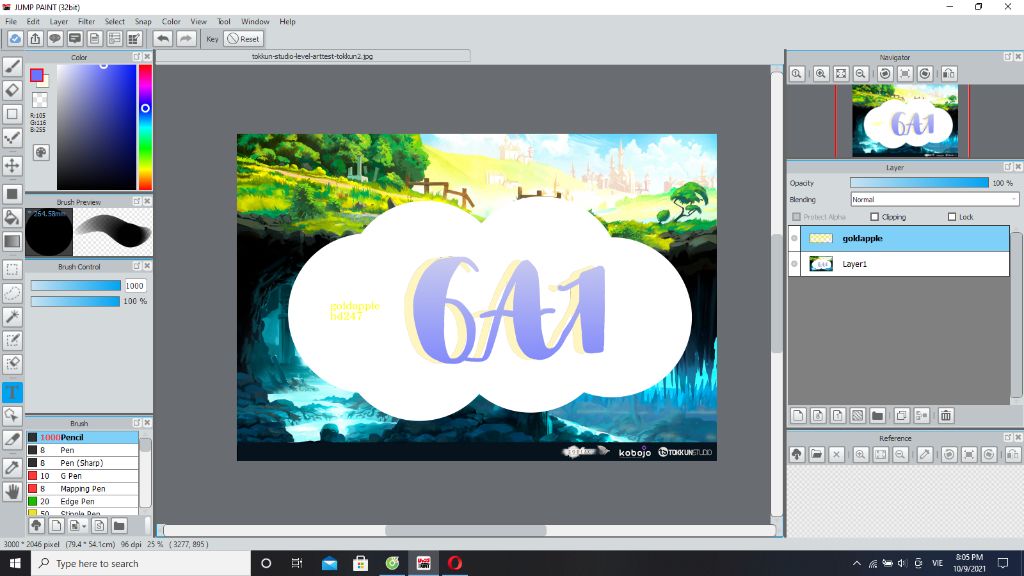Undock the Reference panel
This screenshot has height=576, width=1024.
[x=1008, y=438]
